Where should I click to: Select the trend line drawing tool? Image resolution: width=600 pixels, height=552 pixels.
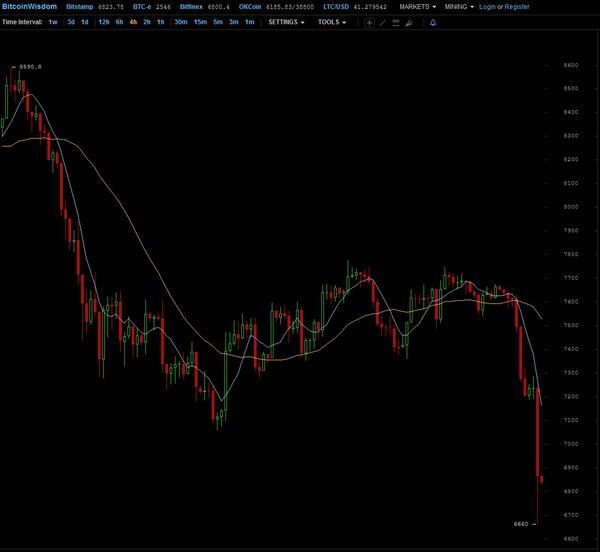tap(383, 23)
